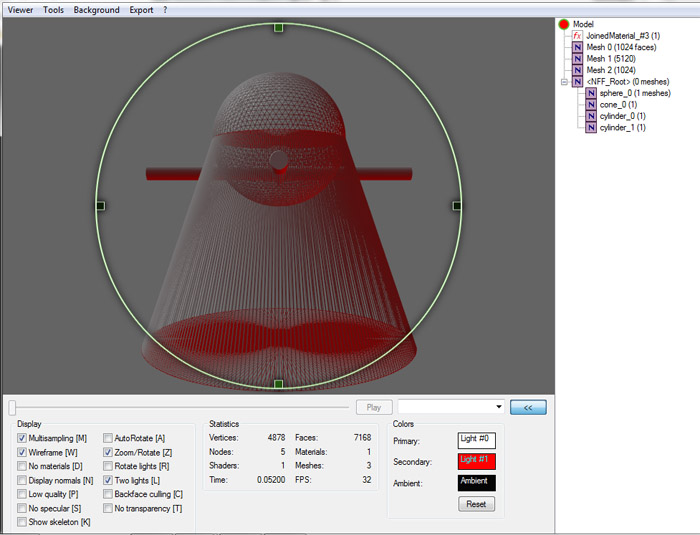Click the Primary Light #0 color swatch
Screen dimensions: 700x535
[476, 441]
